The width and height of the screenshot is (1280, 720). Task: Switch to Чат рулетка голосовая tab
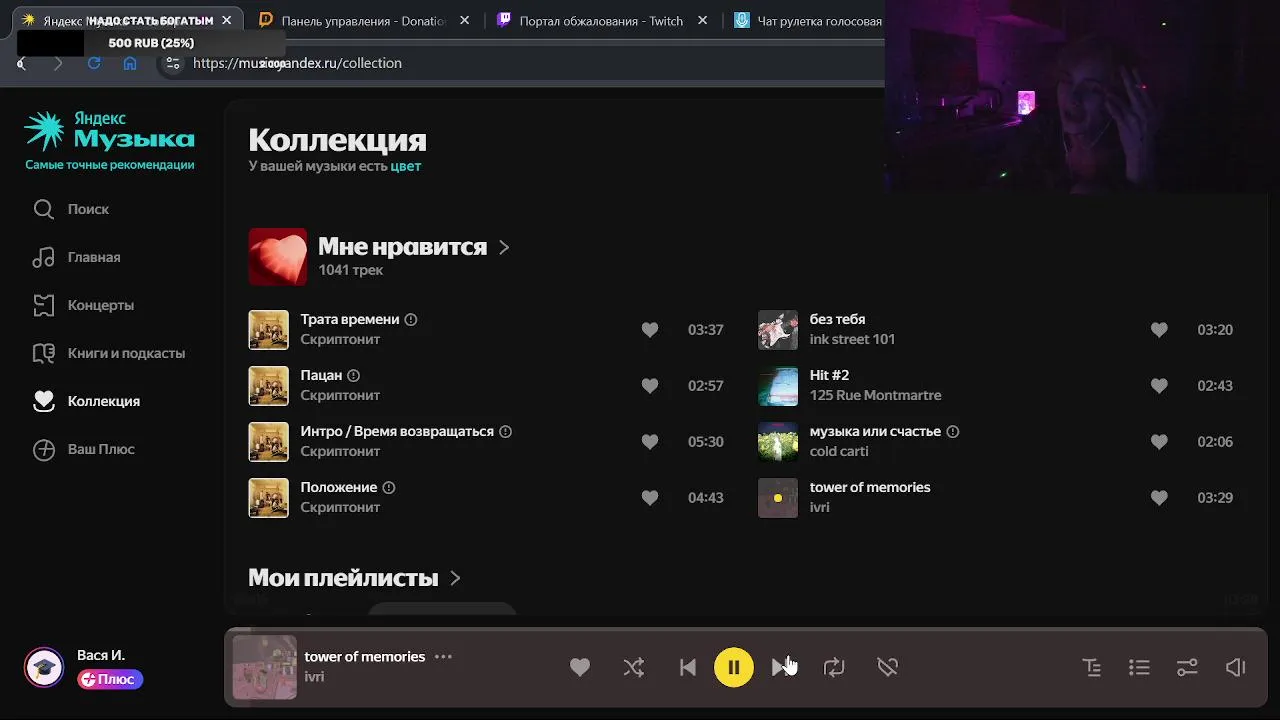pyautogui.click(x=808, y=20)
